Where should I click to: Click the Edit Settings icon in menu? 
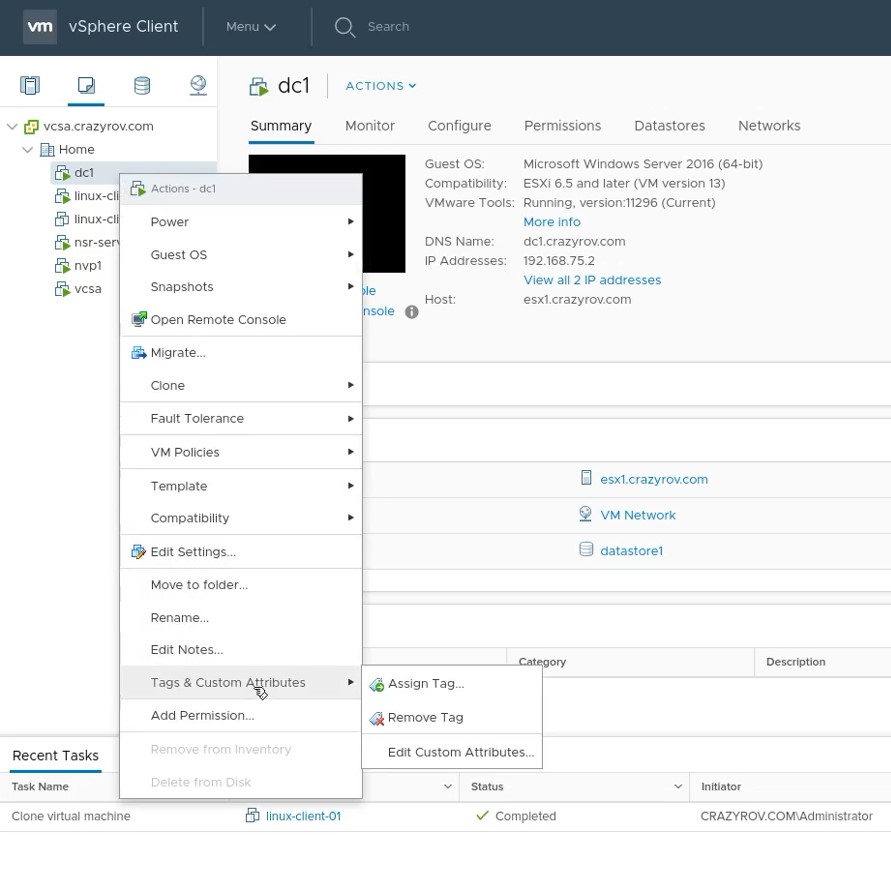139,552
